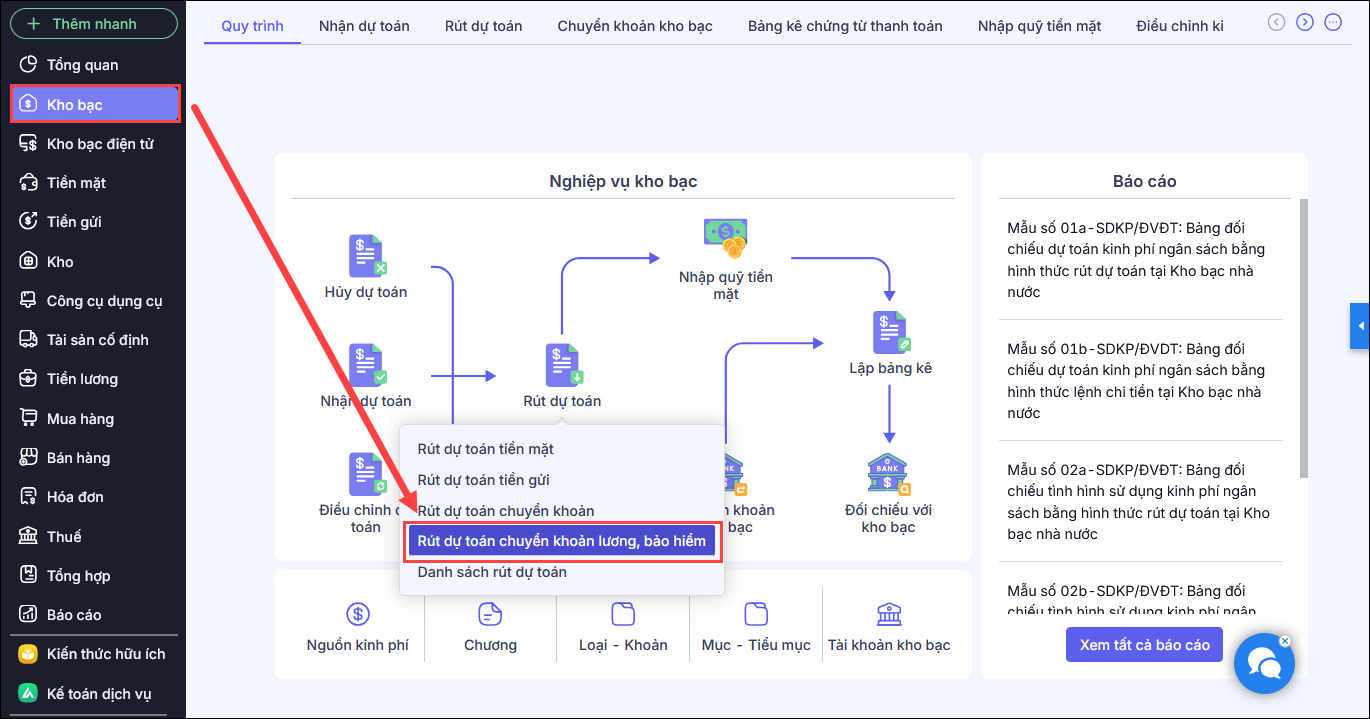Select Hóa đơn in sidebar
1370x719 pixels.
(x=94, y=497)
